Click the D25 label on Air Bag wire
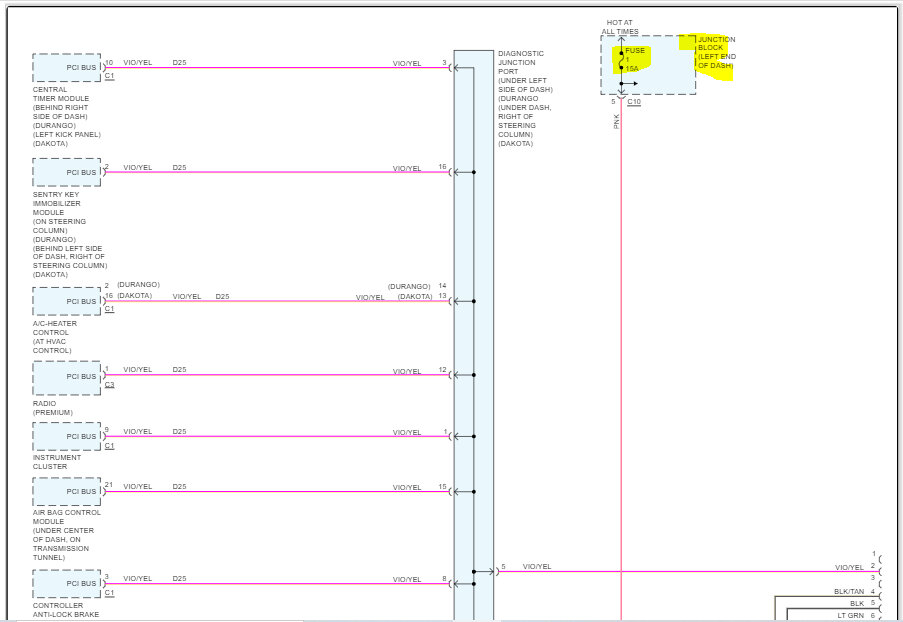This screenshot has height=622, width=903. click(179, 487)
